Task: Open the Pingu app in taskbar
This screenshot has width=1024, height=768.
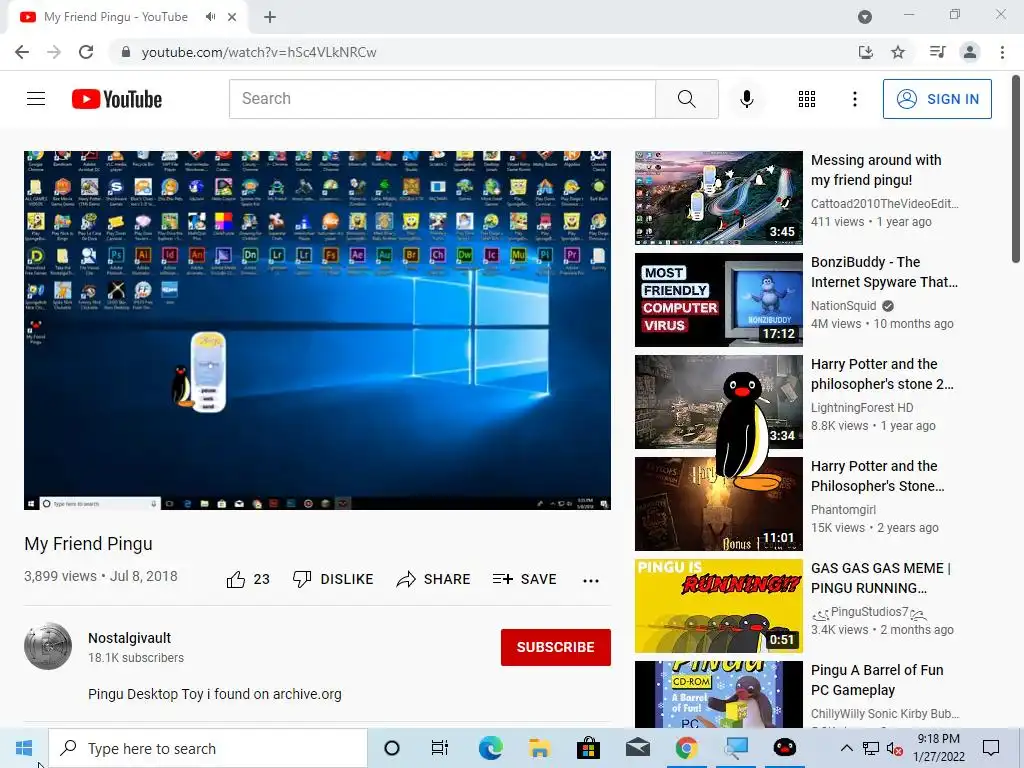Action: tap(784, 748)
